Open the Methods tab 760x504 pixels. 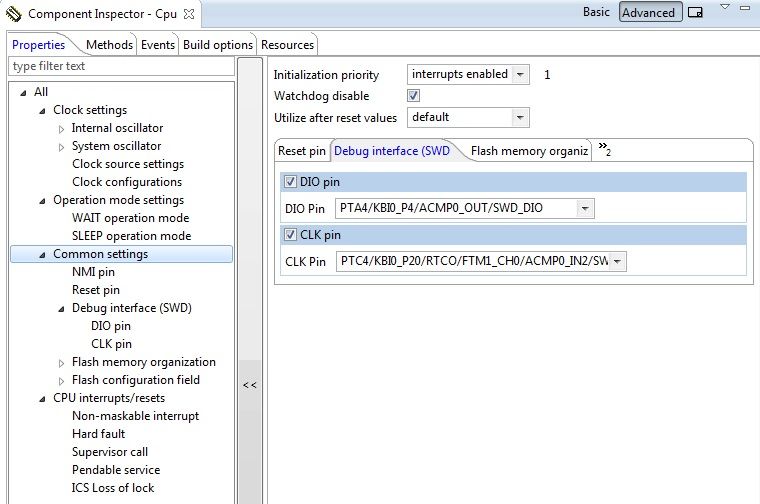tap(109, 45)
